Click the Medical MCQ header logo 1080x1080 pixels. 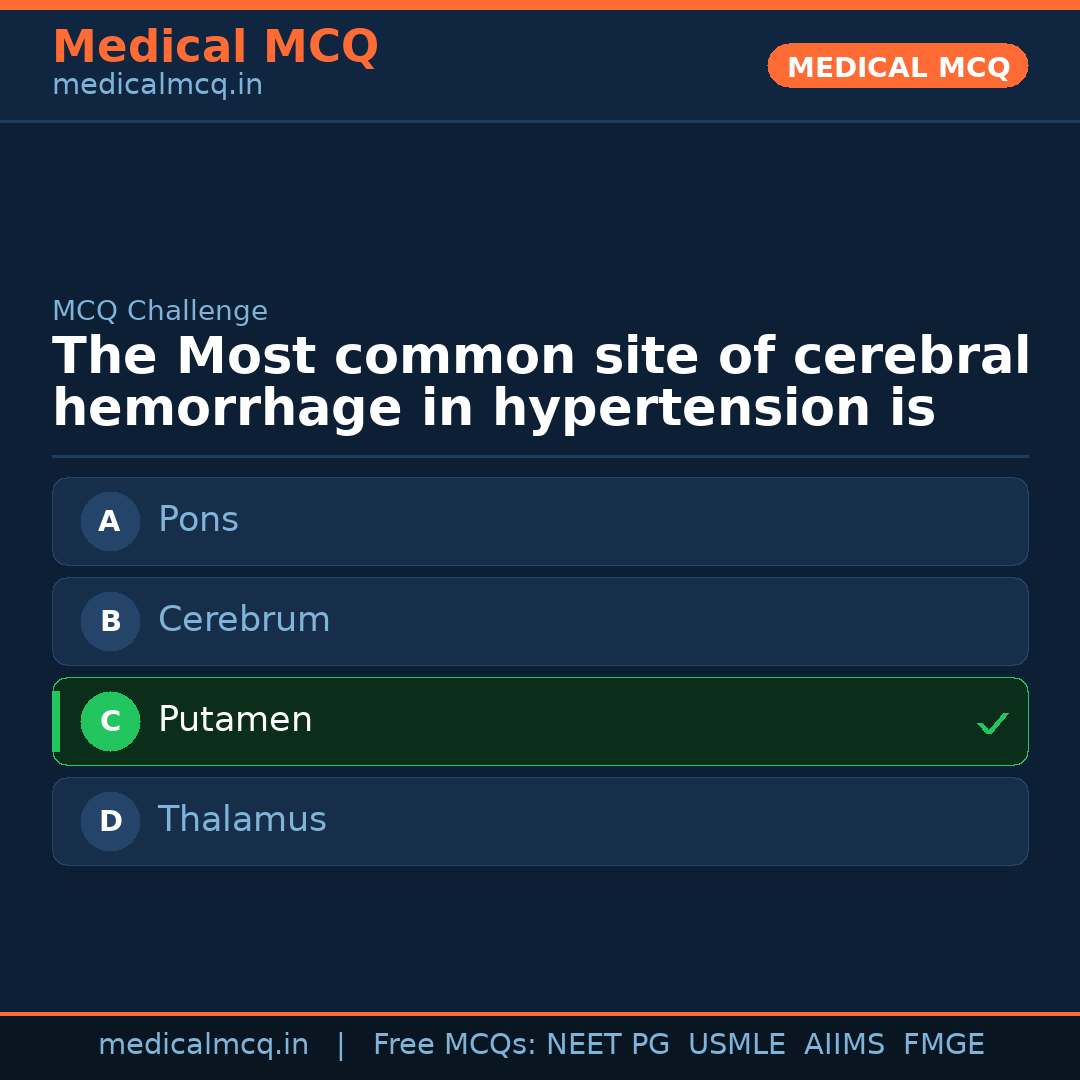[215, 47]
